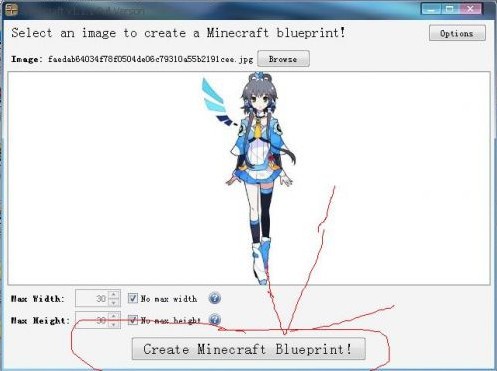Toggle the No max width checkbox

pos(133,298)
